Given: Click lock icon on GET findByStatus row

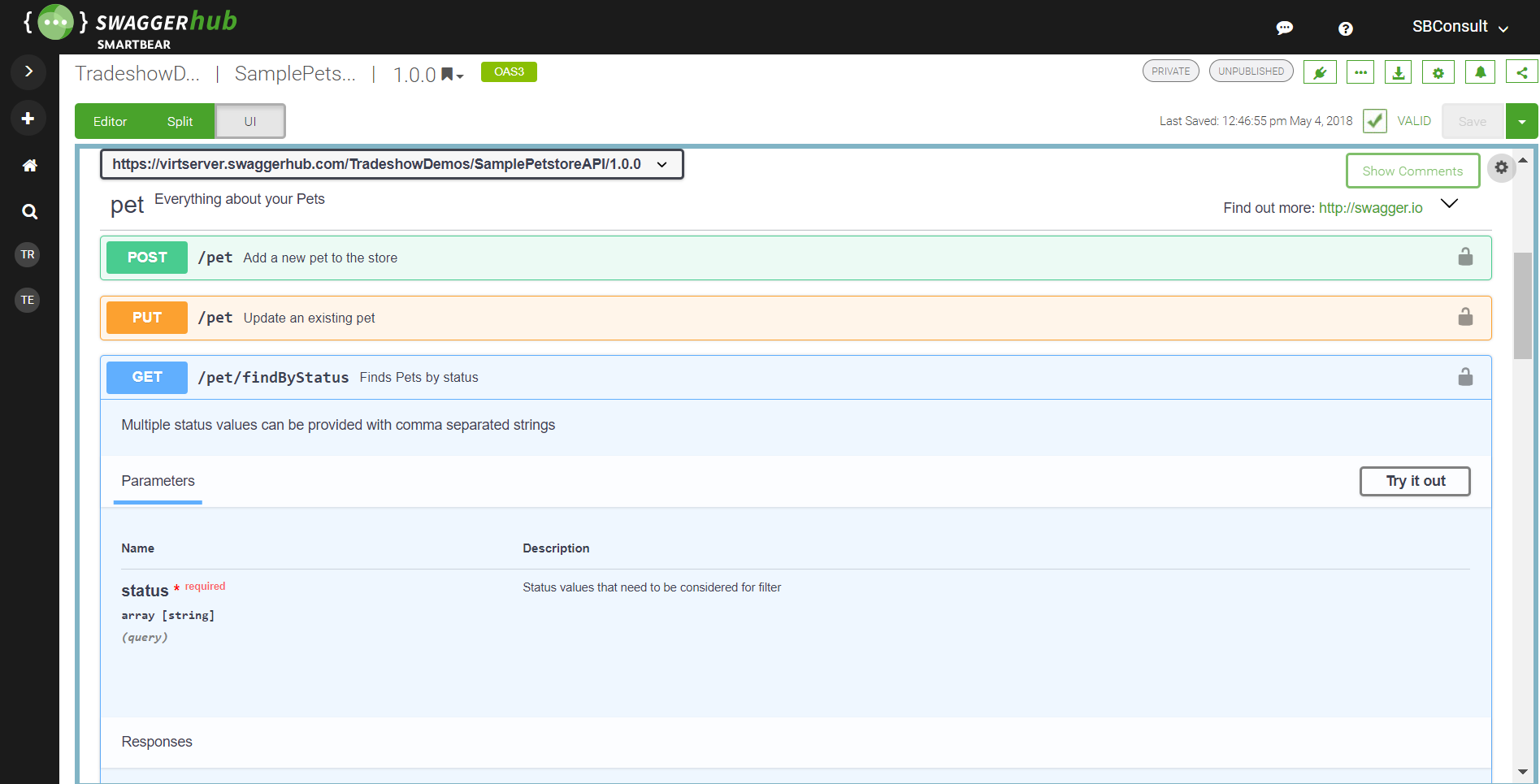Looking at the screenshot, I should [x=1465, y=377].
